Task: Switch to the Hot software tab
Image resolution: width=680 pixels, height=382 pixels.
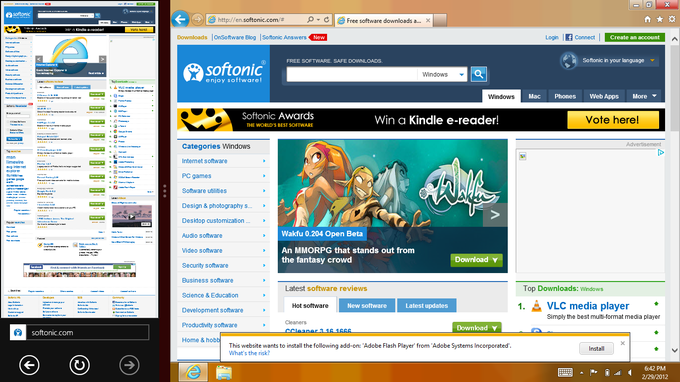Action: (x=310, y=305)
